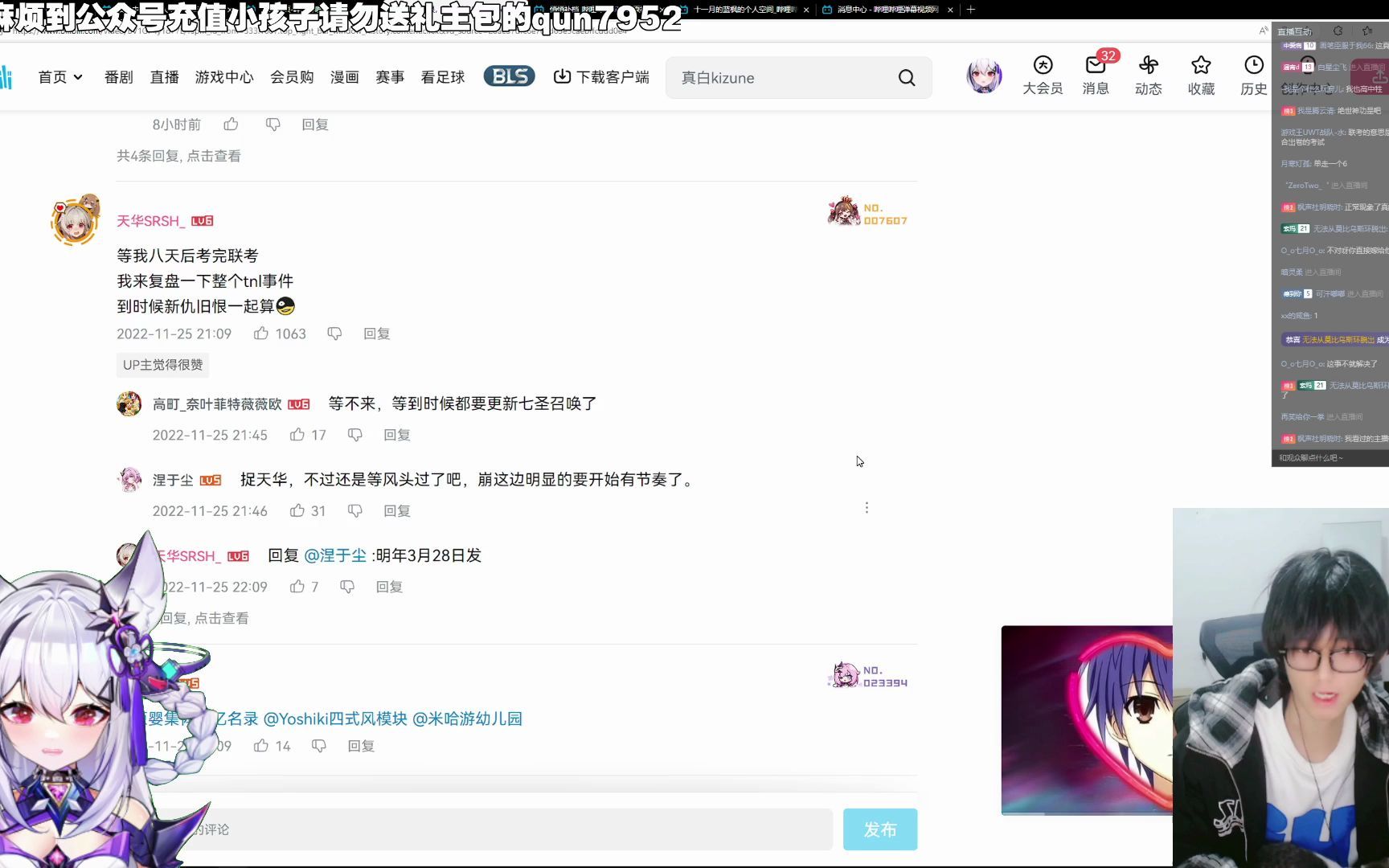Reply to the comment with 14 likes
Screen dimensions: 1389x868
tap(361, 746)
